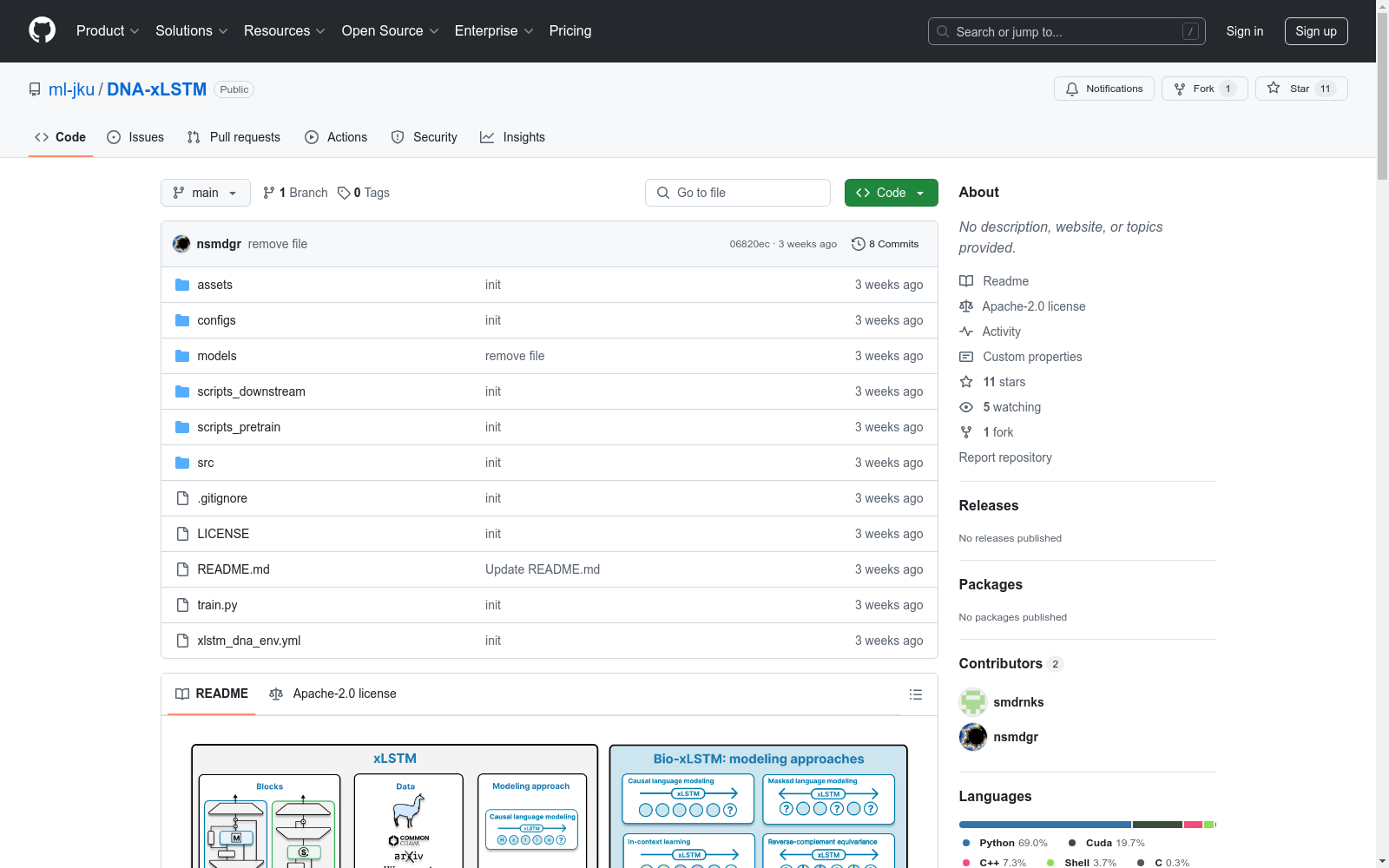Switch to the Actions tab

click(x=336, y=137)
